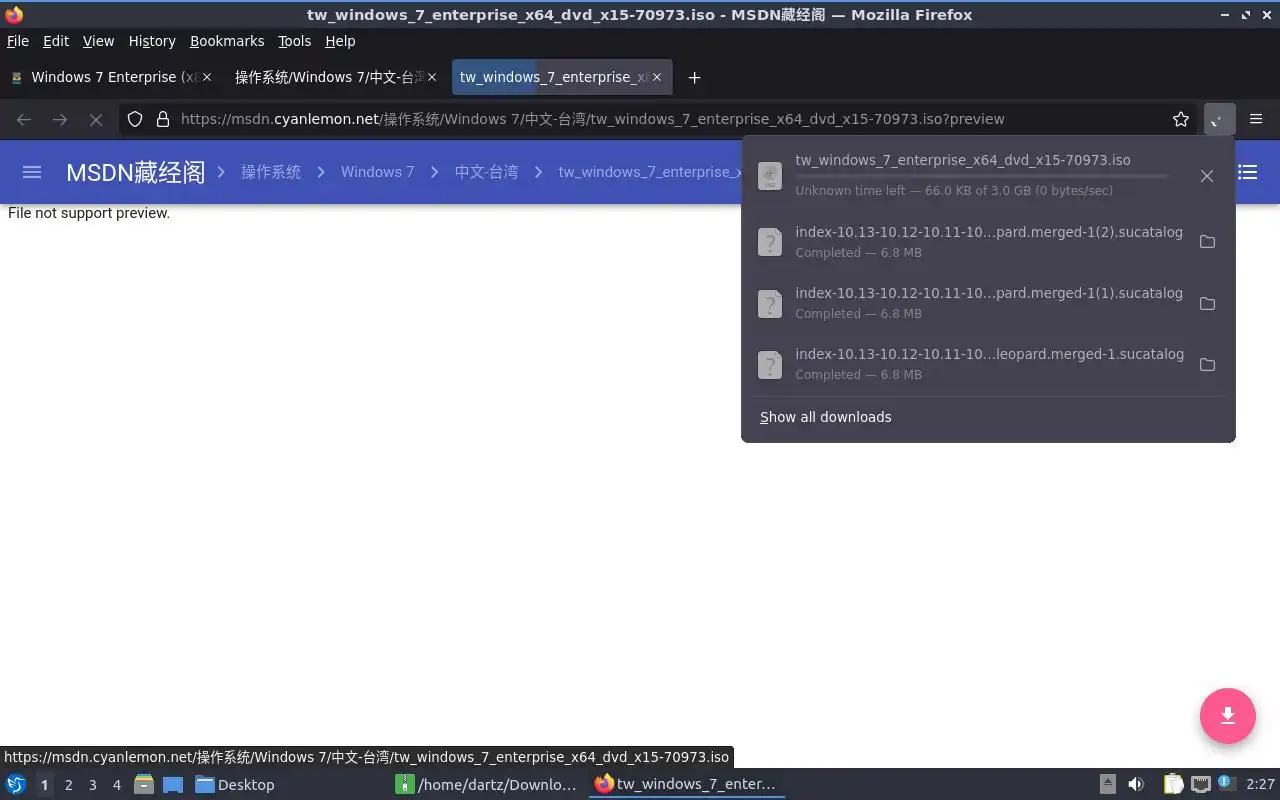Click the tw_windows_7_enterprise breadcrumb
The image size is (1280, 800).
coord(649,172)
